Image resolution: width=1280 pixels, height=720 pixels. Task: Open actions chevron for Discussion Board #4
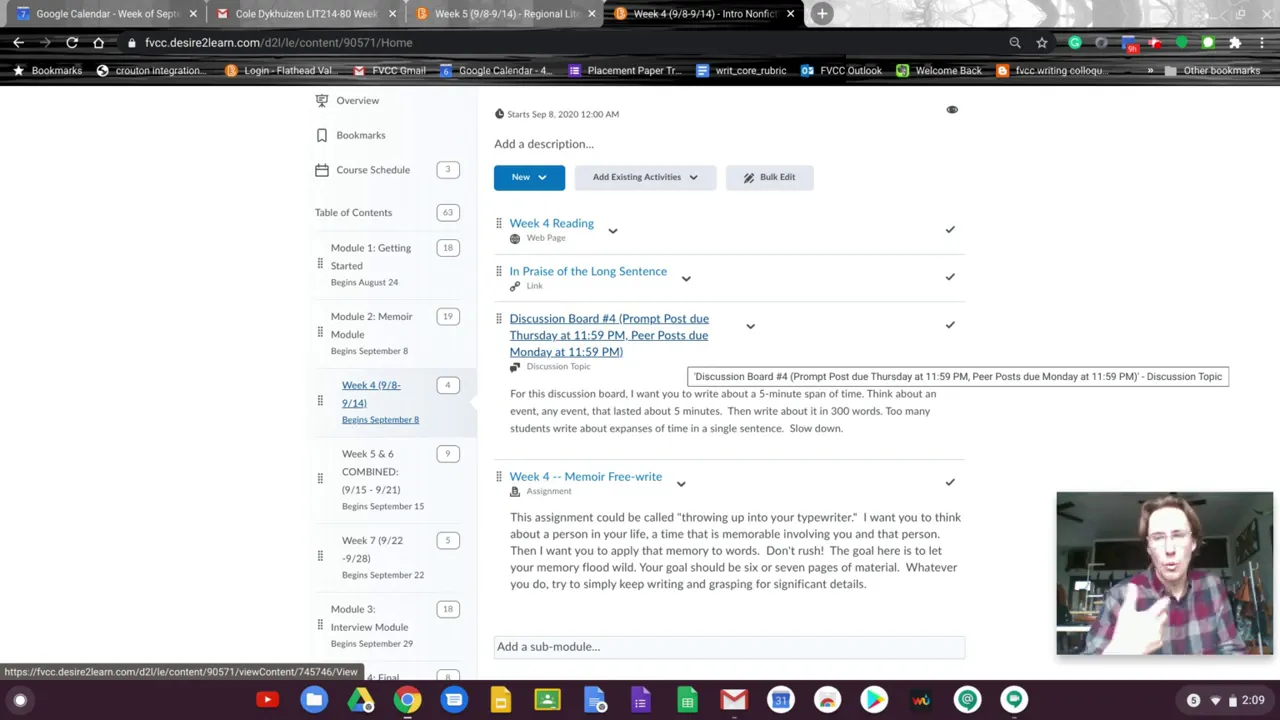pos(750,326)
